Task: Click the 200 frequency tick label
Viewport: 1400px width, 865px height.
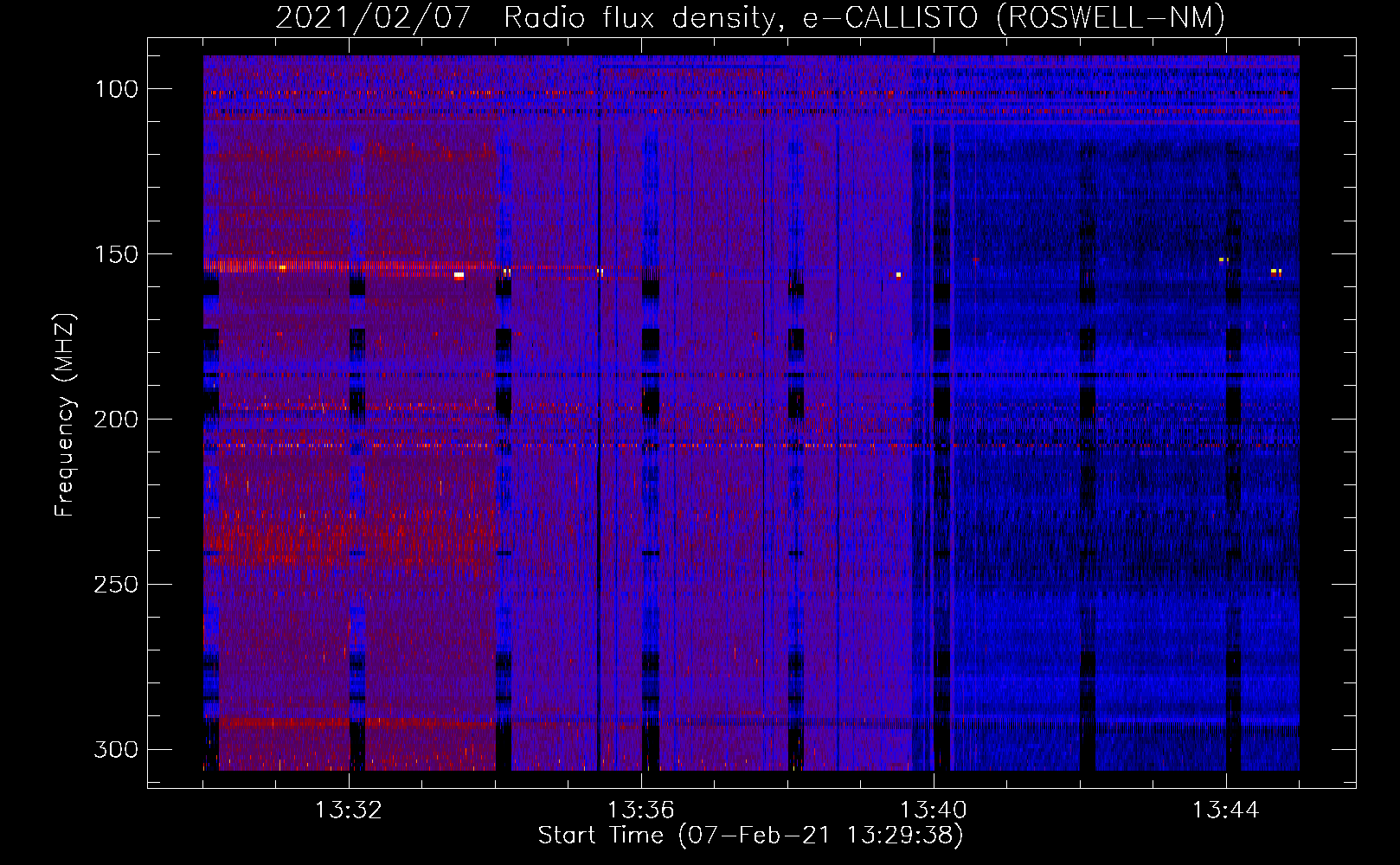Action: pos(116,420)
